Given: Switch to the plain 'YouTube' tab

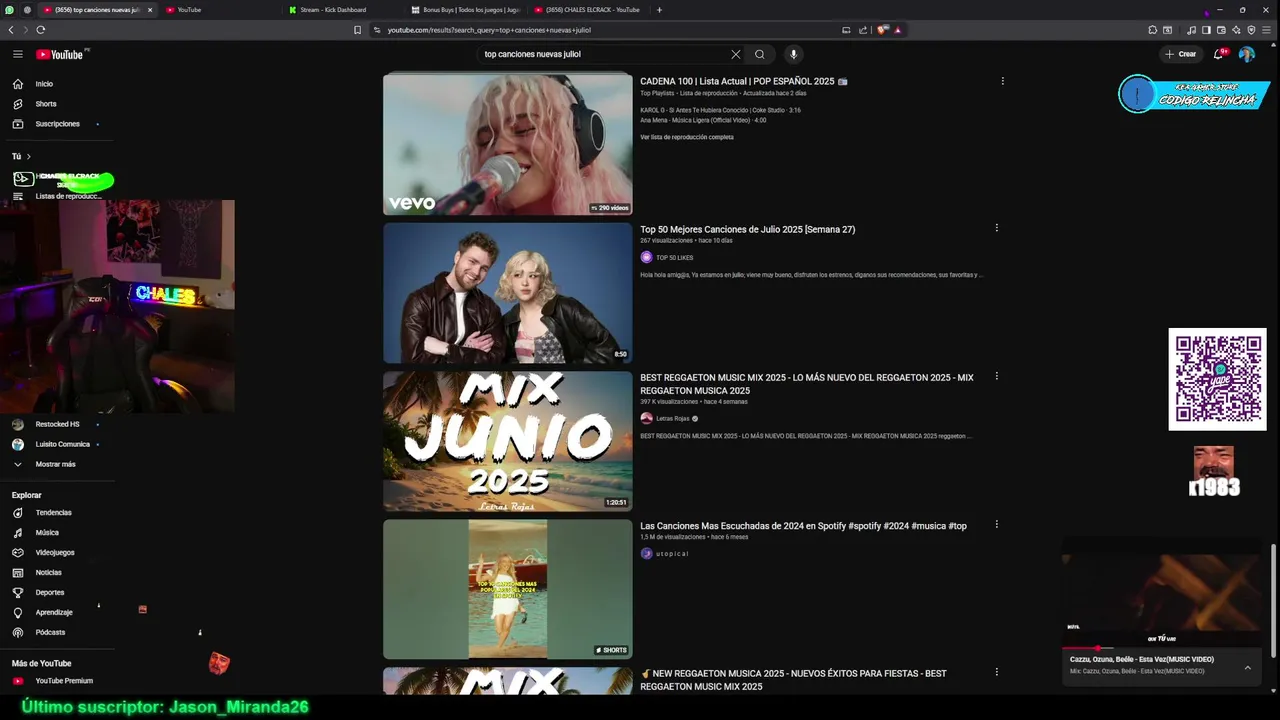Looking at the screenshot, I should click(x=220, y=10).
